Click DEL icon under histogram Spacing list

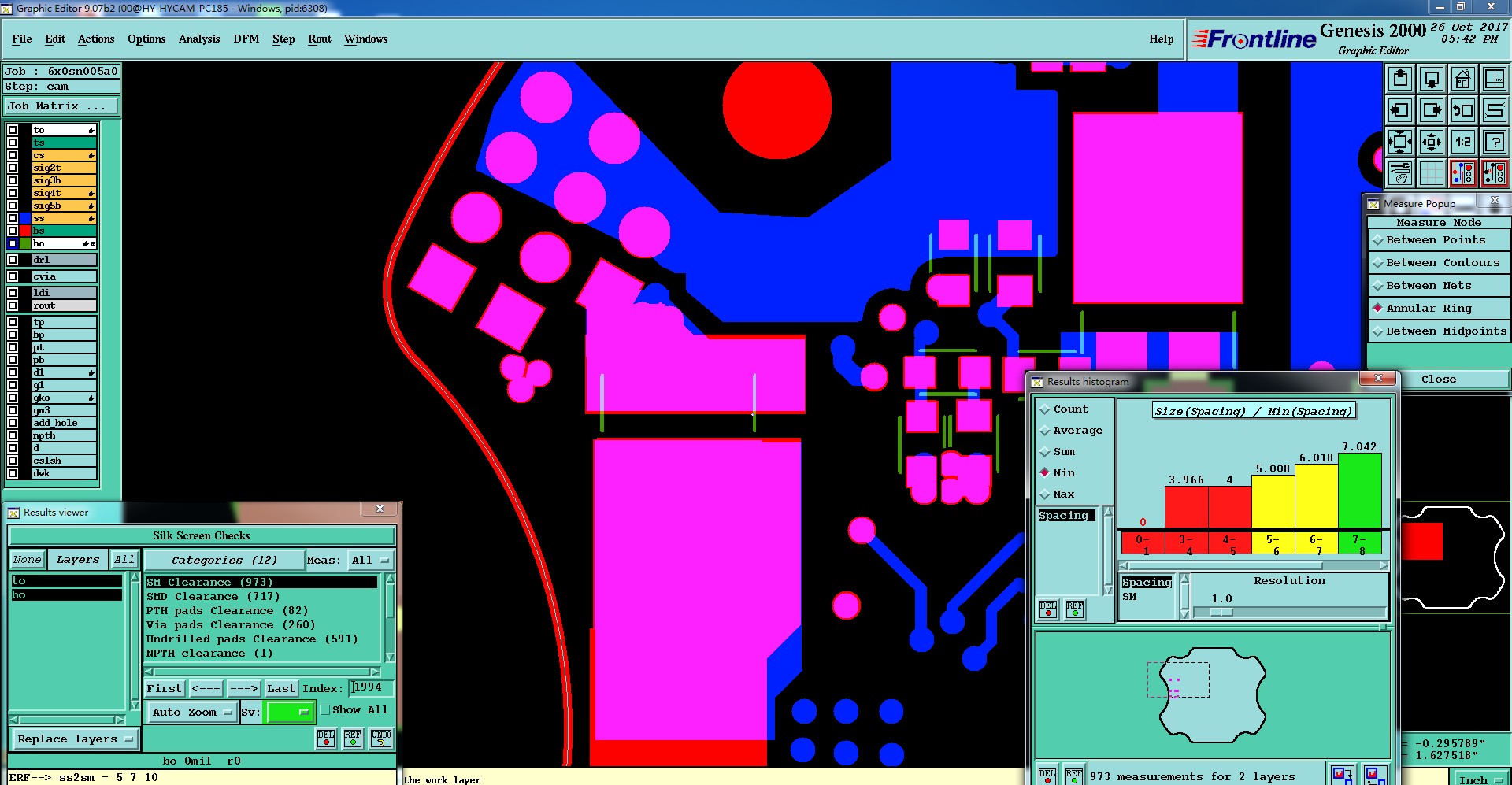(1048, 609)
